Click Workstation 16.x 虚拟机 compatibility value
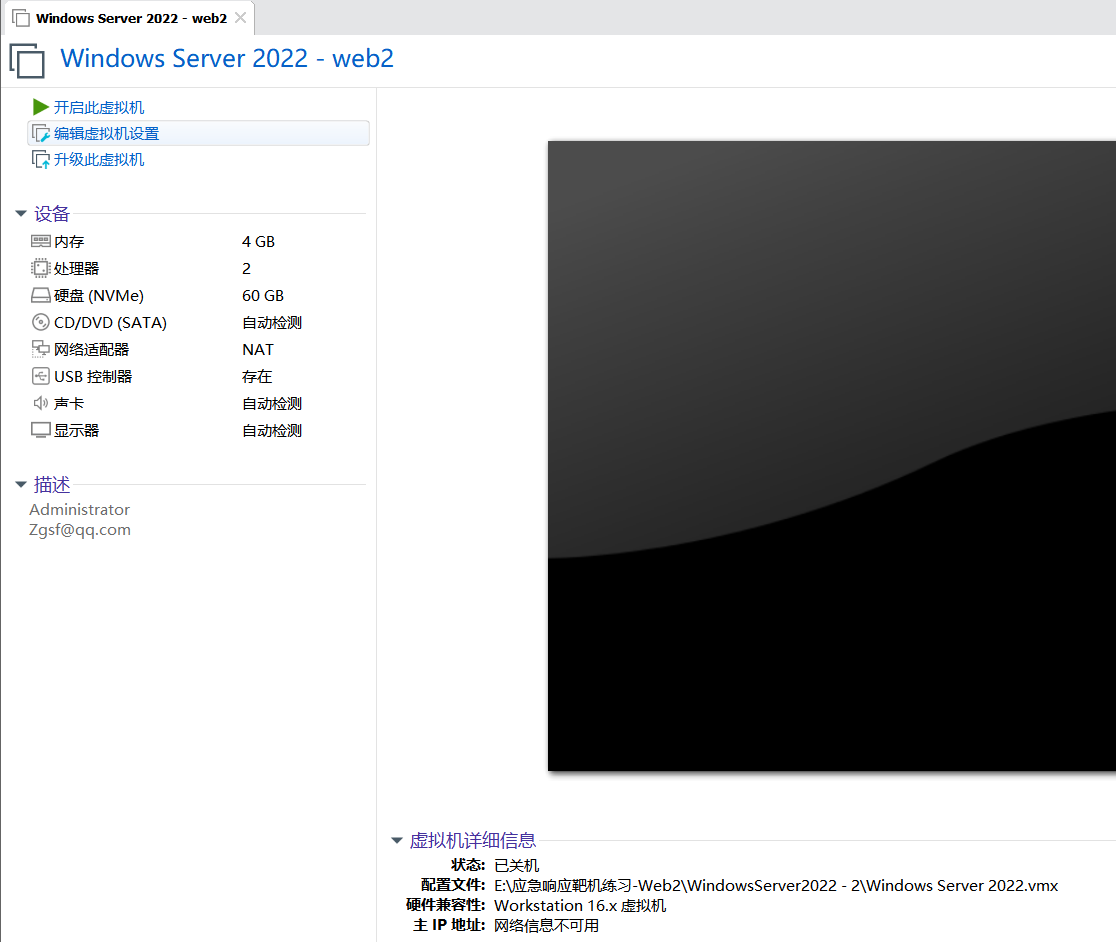The height and width of the screenshot is (942, 1116). pos(580,906)
